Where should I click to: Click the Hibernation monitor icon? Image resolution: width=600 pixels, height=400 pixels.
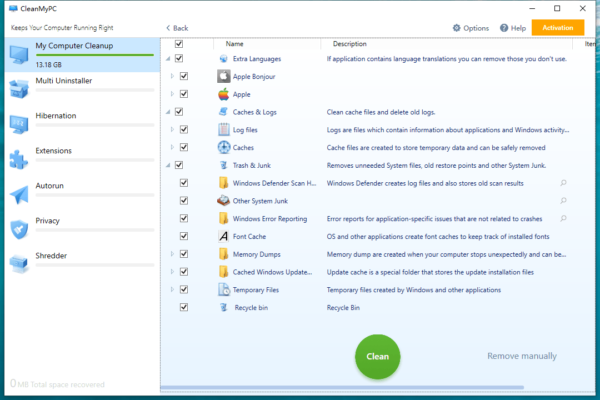(19, 124)
